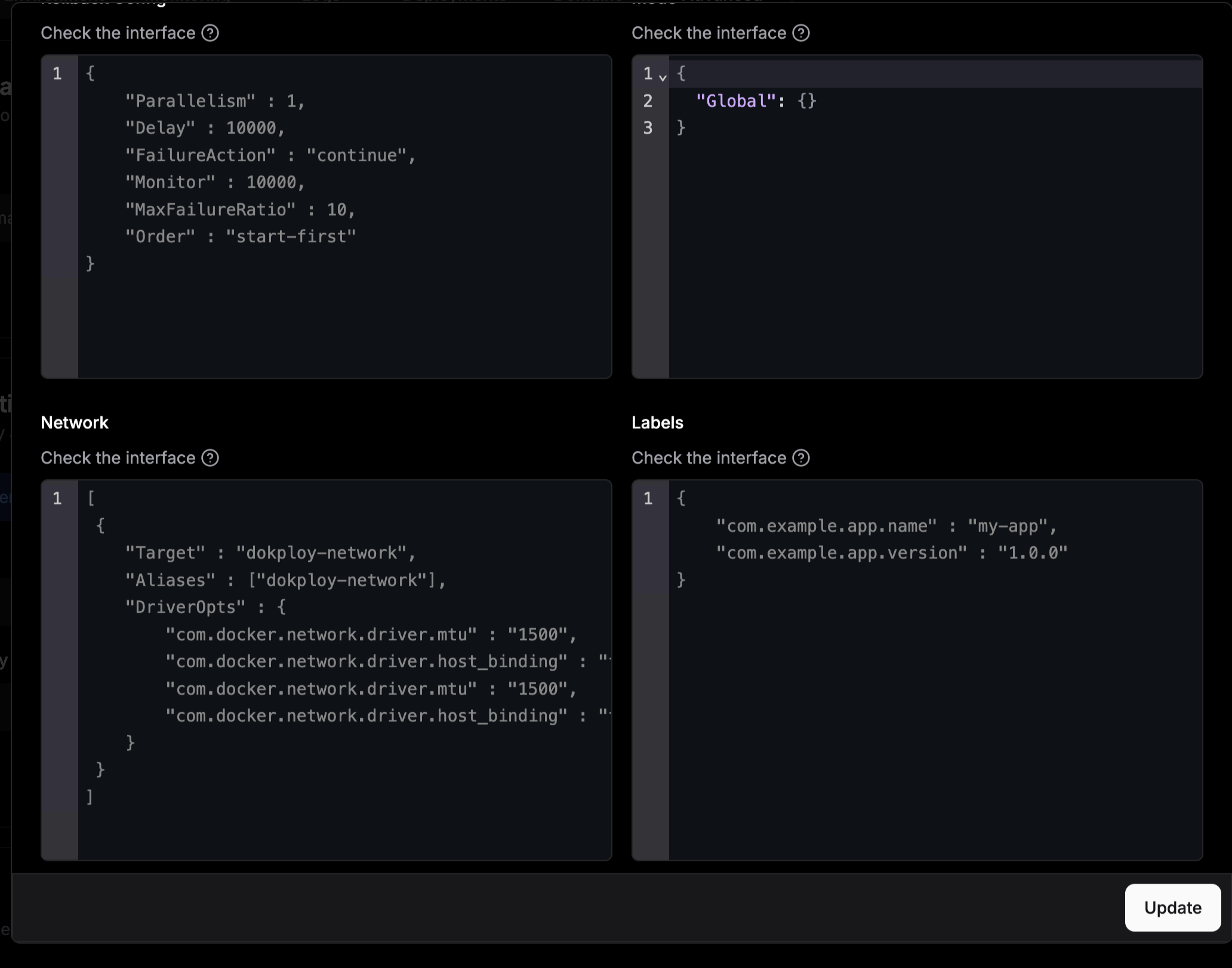The image size is (1232, 968).
Task: Select line number 3 in Global editor
Action: point(648,128)
